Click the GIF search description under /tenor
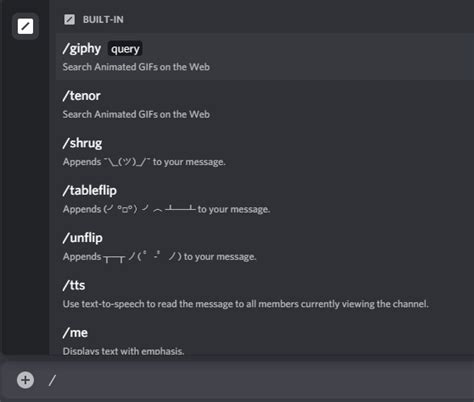 [136, 114]
